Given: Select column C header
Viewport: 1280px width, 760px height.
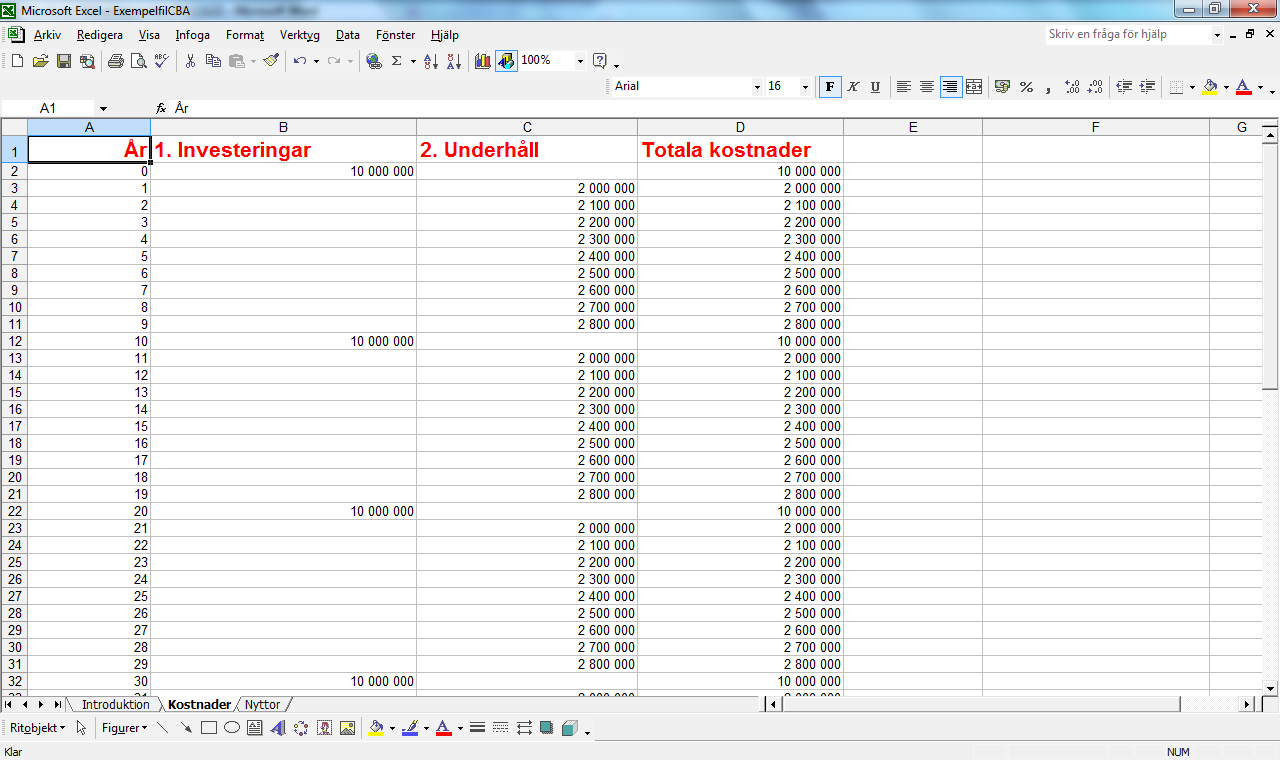Looking at the screenshot, I should [x=527, y=127].
